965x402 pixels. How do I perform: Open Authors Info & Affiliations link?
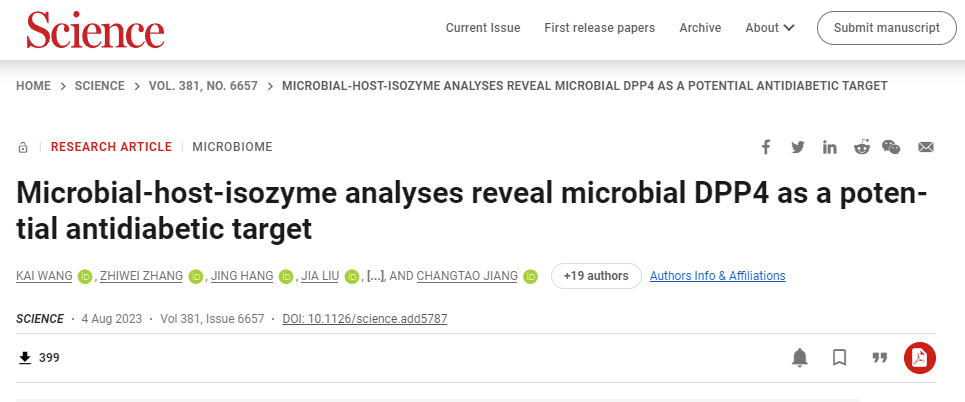(717, 276)
